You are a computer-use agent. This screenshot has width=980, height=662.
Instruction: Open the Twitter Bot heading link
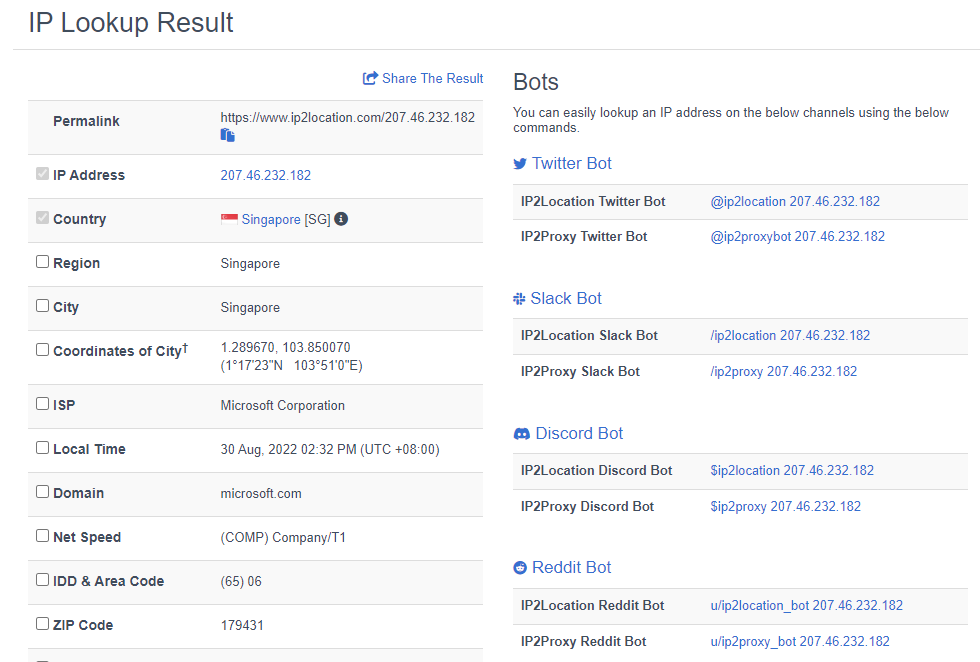[571, 163]
